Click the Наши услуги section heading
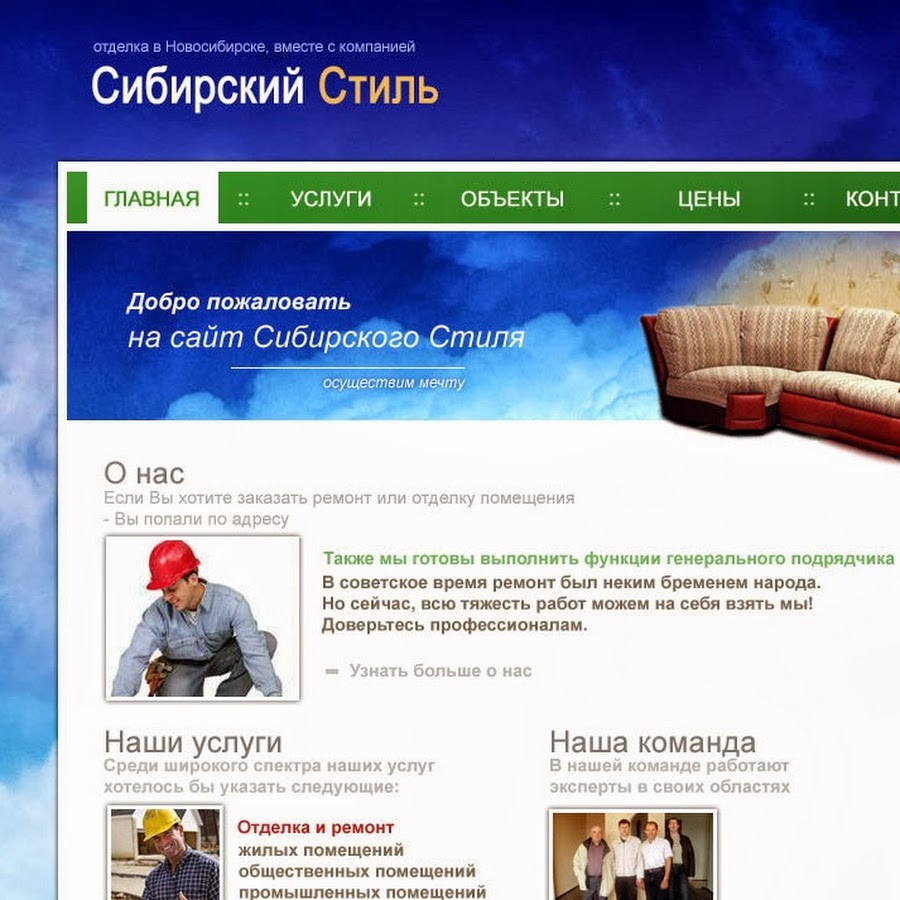Screen dimensions: 900x900 193,743
